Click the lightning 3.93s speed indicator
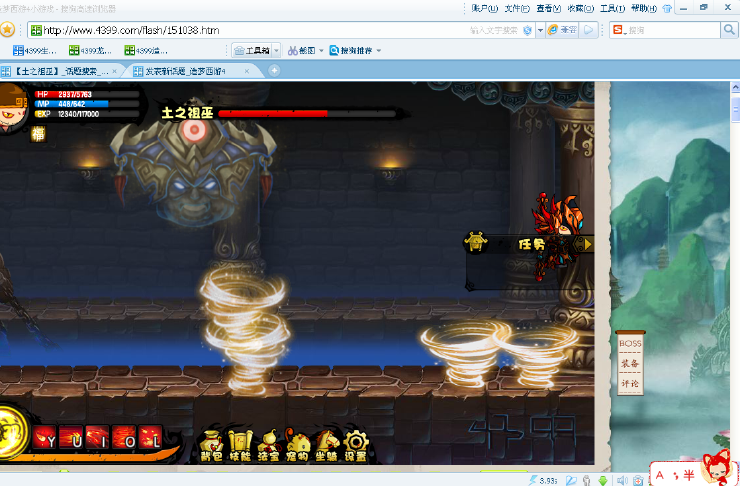This screenshot has width=740, height=486. (543, 480)
